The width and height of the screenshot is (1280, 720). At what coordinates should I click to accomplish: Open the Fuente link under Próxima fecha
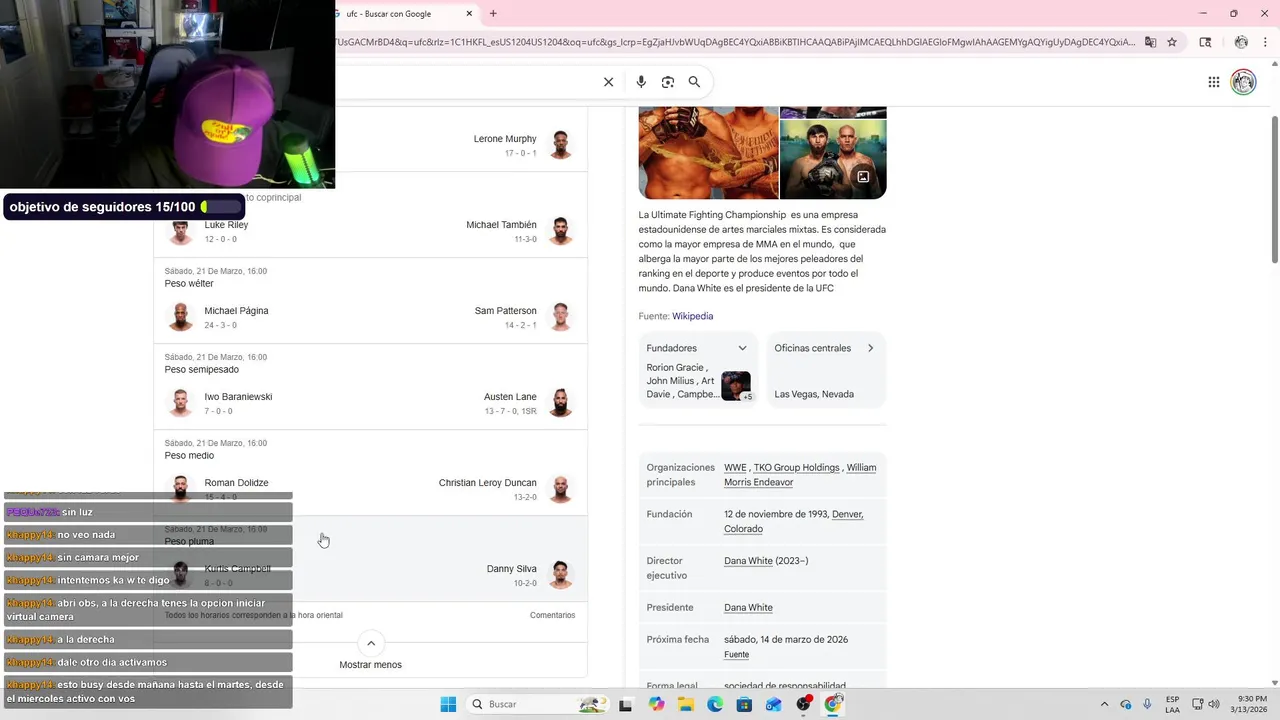click(736, 655)
